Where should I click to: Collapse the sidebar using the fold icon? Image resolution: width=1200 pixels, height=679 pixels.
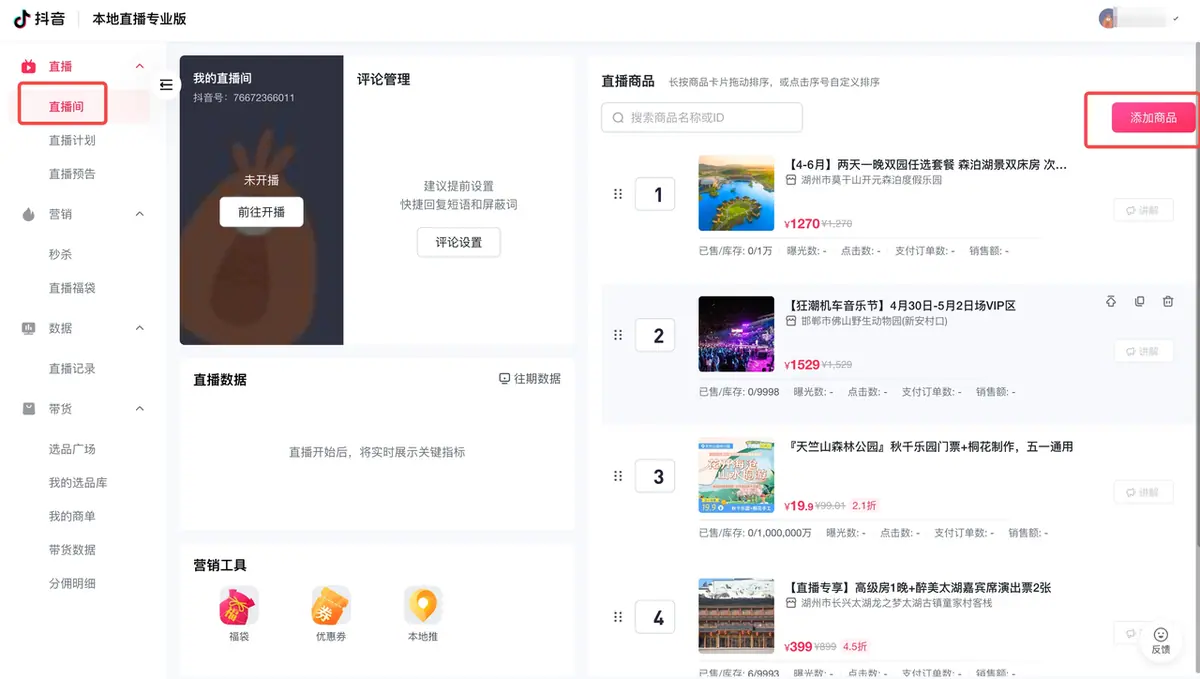coord(166,85)
